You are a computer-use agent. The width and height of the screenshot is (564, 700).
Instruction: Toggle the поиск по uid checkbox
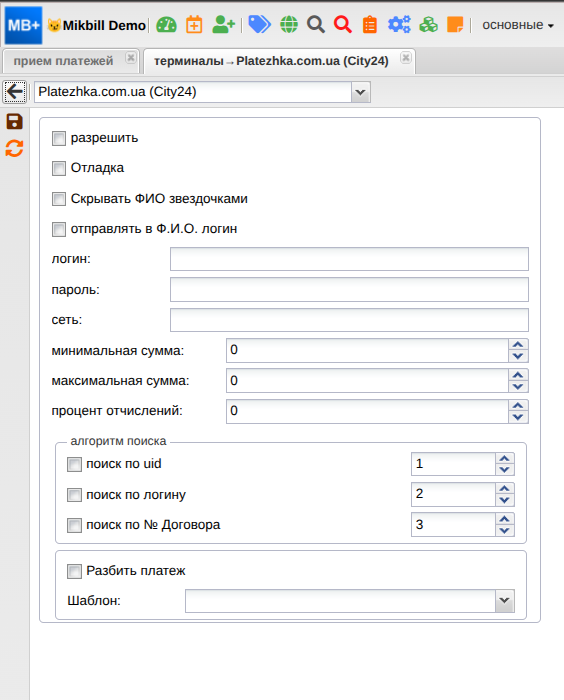(74, 464)
